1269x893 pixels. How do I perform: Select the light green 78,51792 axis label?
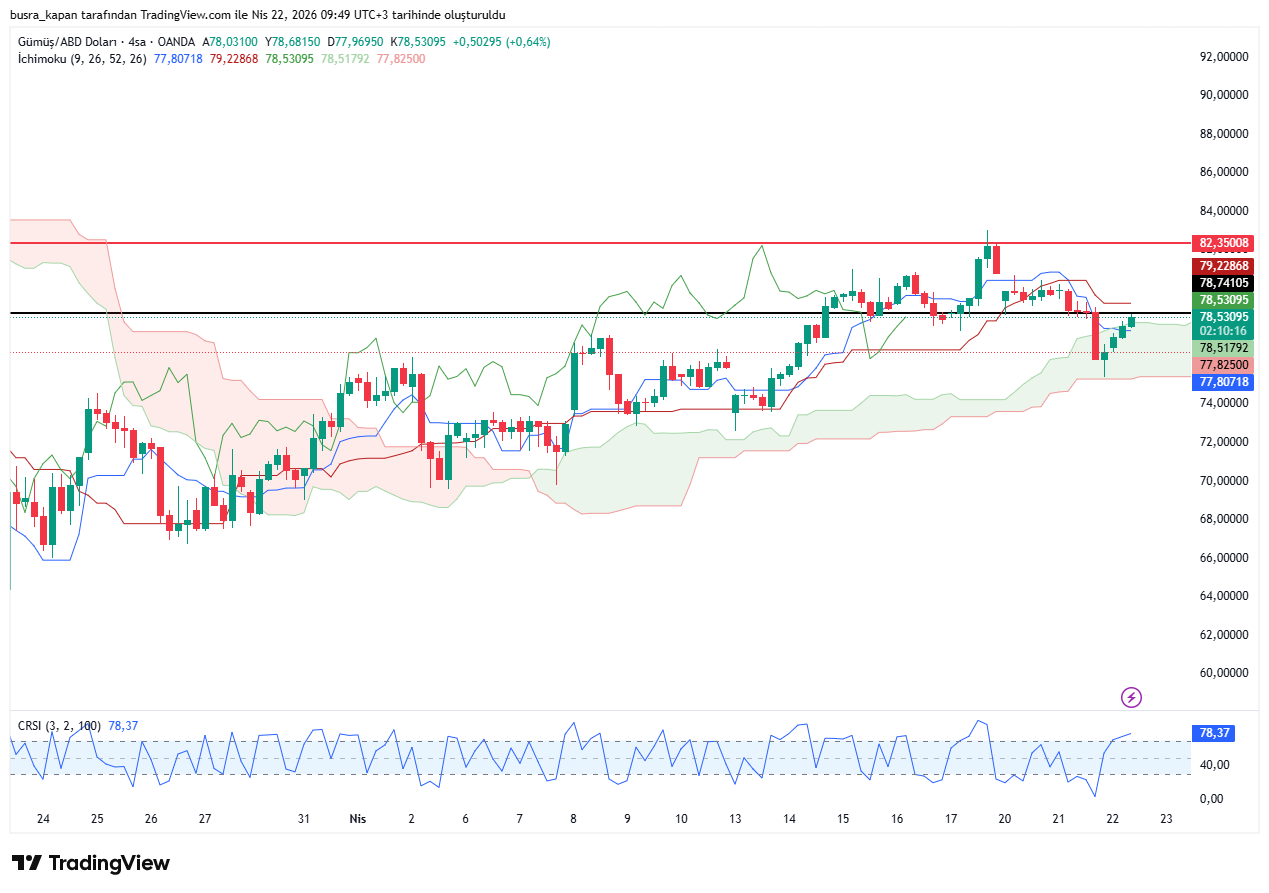[1223, 348]
